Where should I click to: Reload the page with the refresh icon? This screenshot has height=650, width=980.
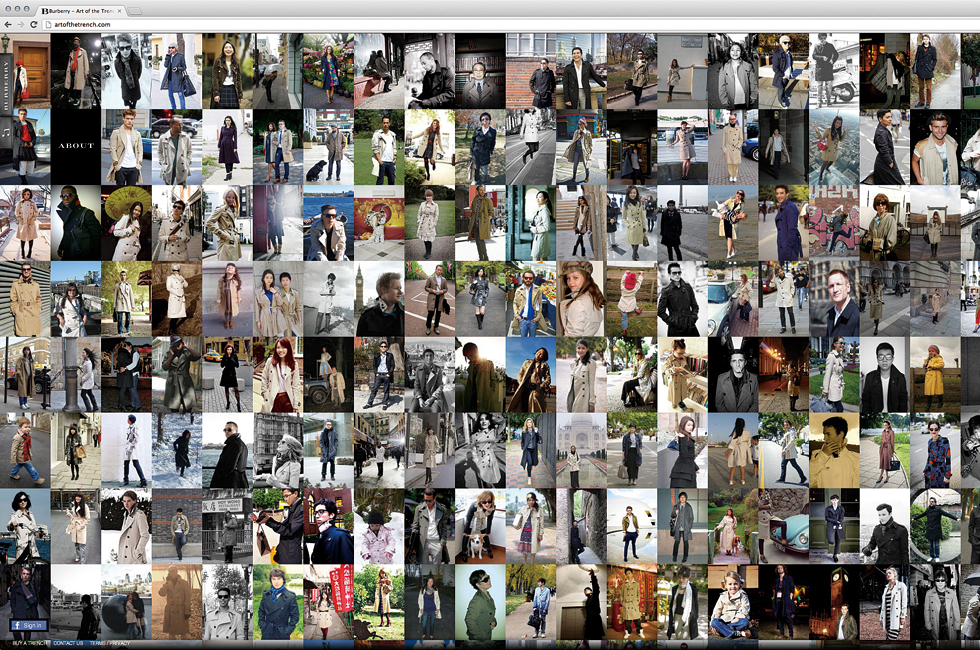coord(34,24)
